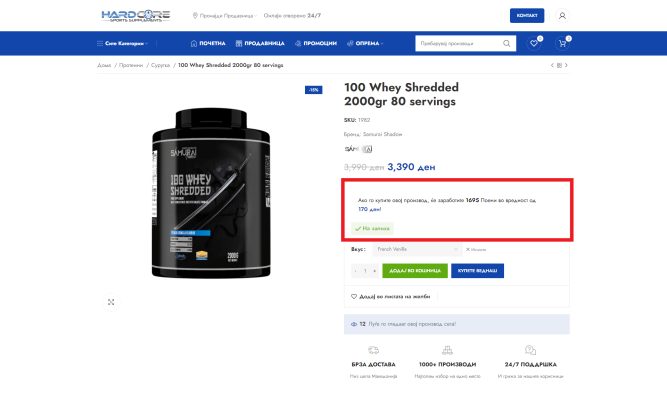667x400 pixels.
Task: Open the ПРОМОЦИИ menu item
Action: coord(316,43)
